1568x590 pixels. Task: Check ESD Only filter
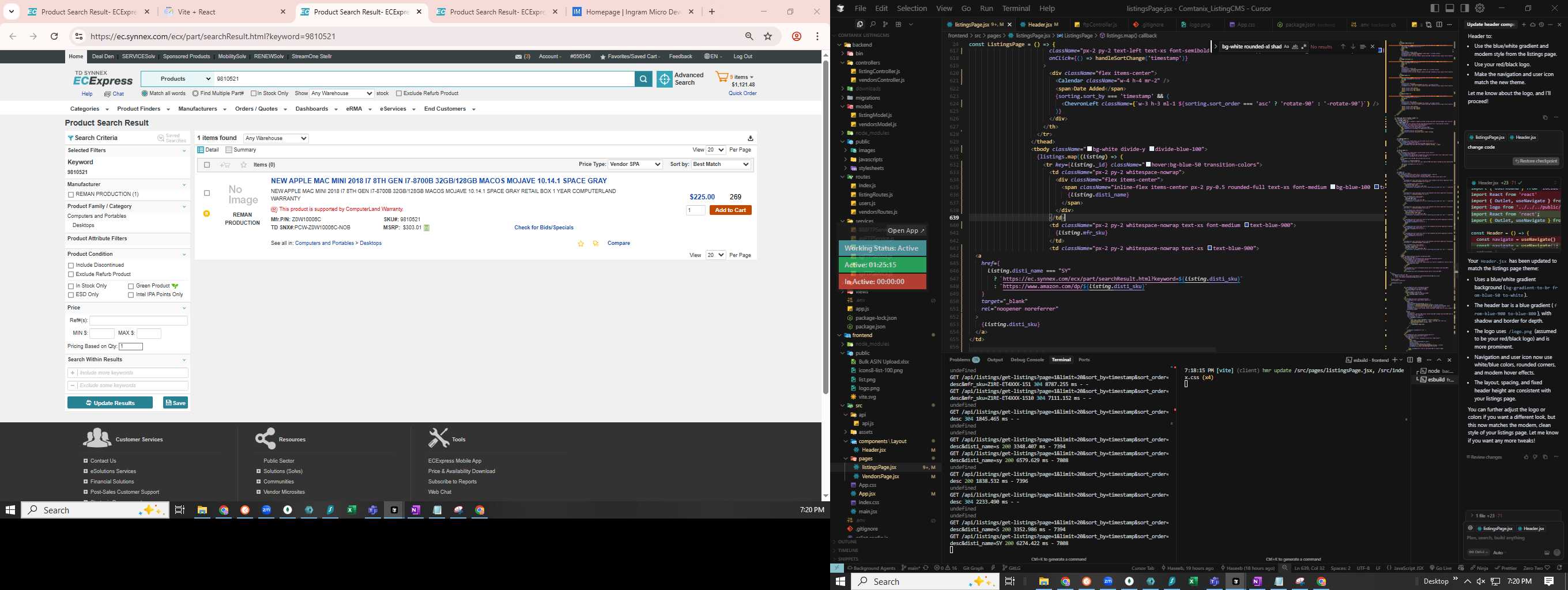click(x=71, y=295)
